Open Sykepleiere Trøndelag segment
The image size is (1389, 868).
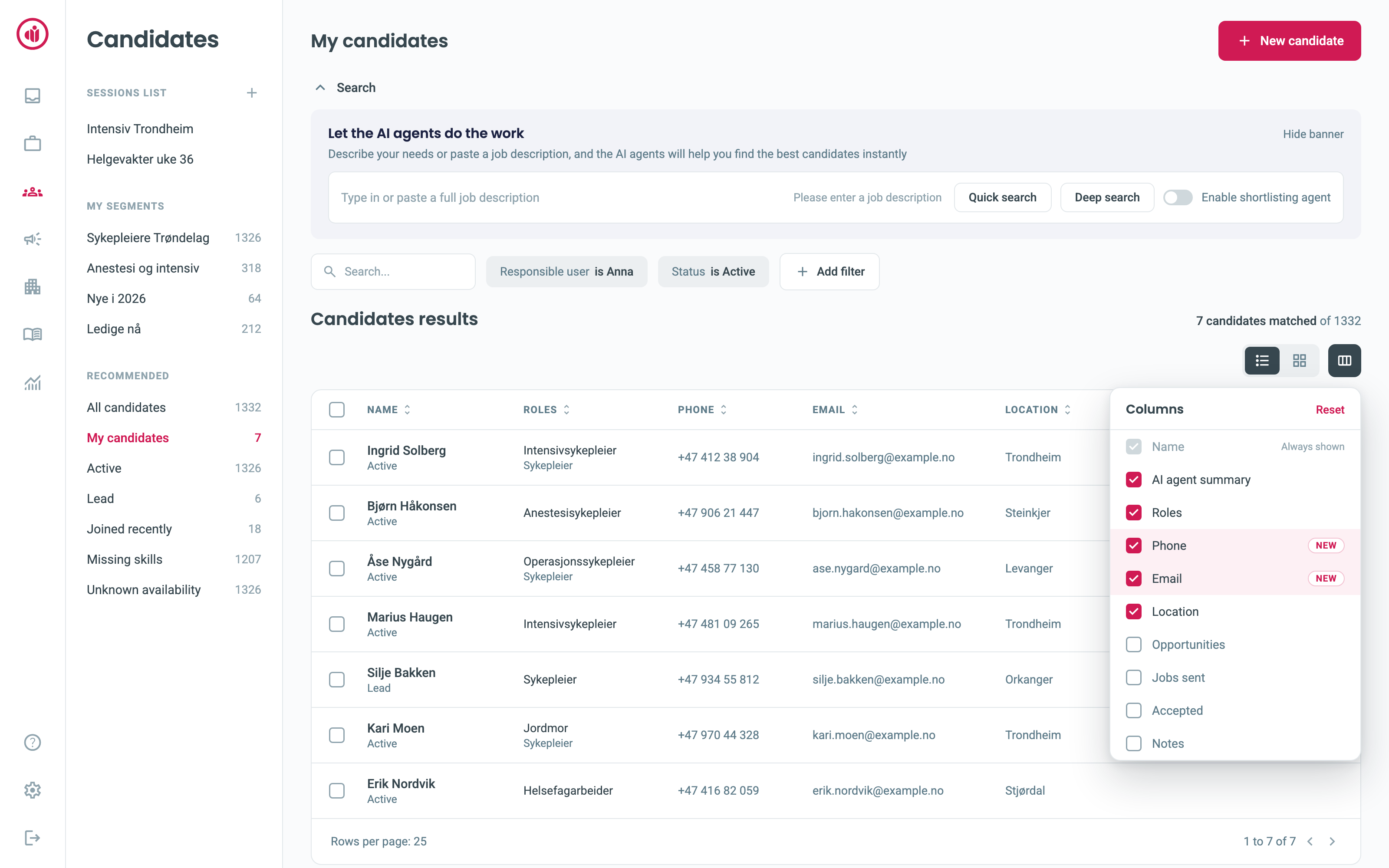[173, 238]
